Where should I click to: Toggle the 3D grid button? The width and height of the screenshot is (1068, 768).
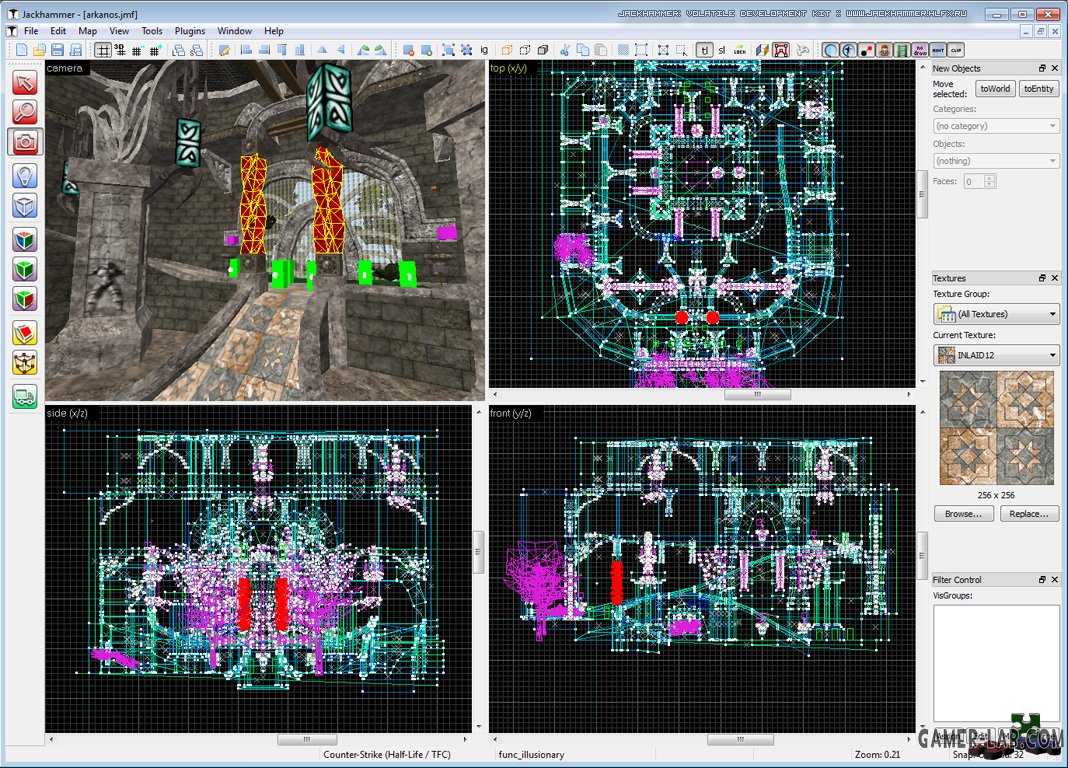pyautogui.click(x=120, y=50)
